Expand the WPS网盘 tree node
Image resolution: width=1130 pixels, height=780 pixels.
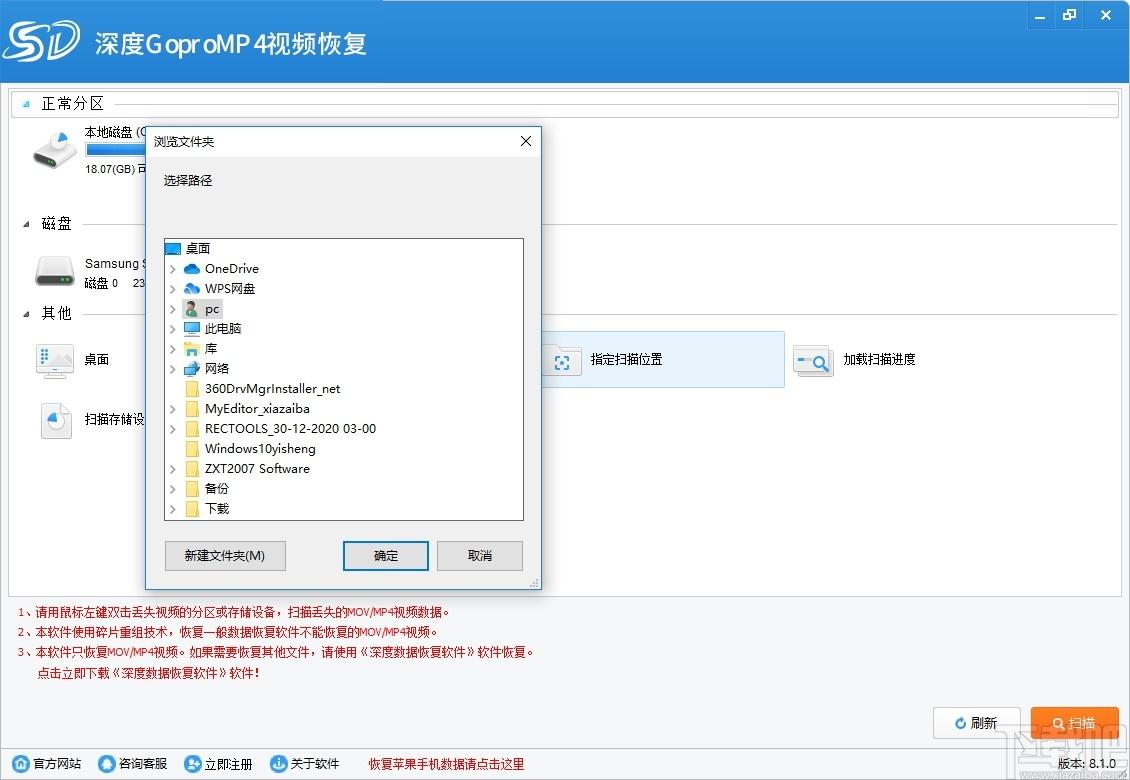click(172, 289)
